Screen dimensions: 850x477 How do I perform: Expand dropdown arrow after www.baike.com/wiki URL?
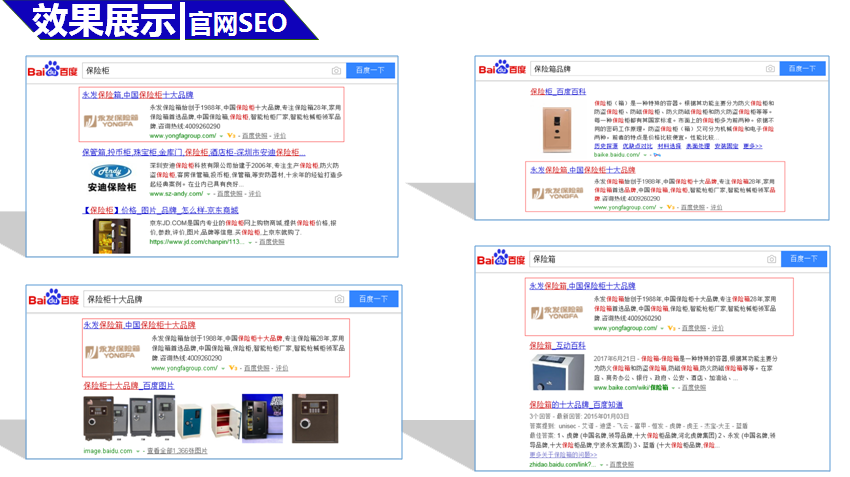coord(673,388)
